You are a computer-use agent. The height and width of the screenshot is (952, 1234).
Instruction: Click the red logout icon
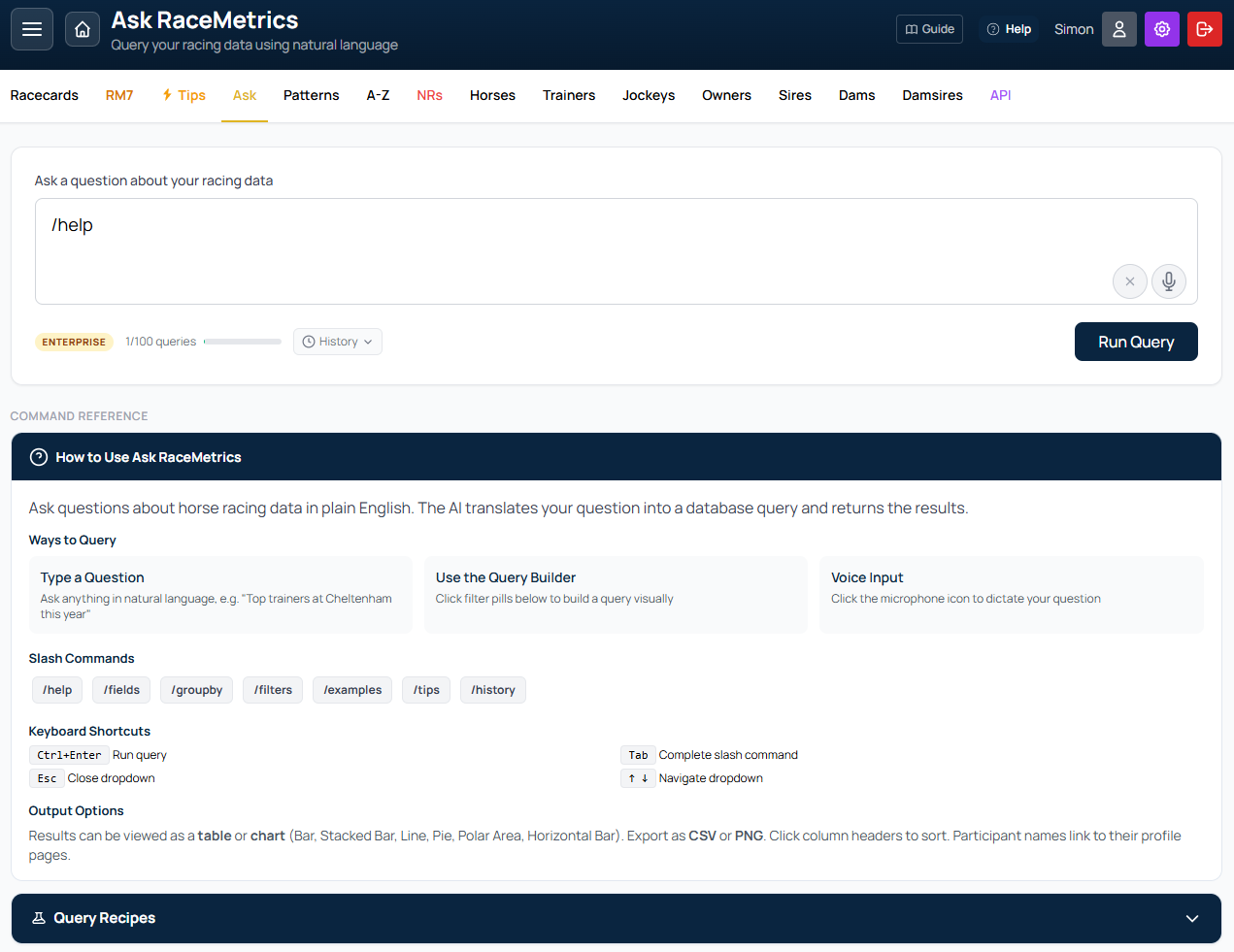tap(1205, 29)
